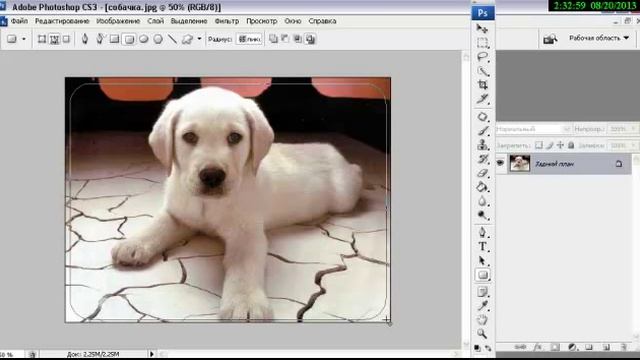This screenshot has width=640, height=360.
Task: Open the Файл menu
Action: click(x=19, y=21)
